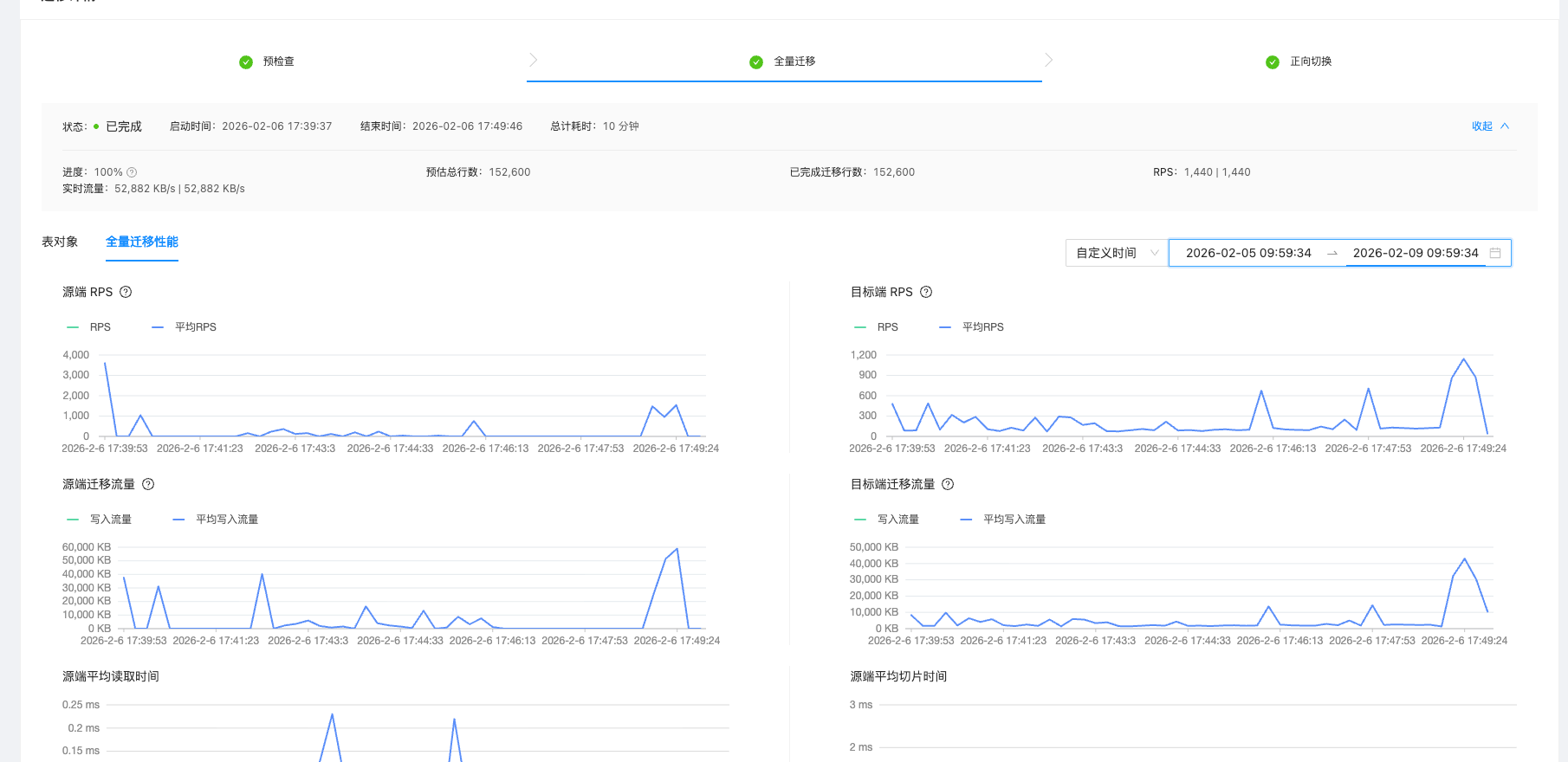Toggle 平均RPS series in 目标端 RPS legend
This screenshot has width=1568, height=762.
[972, 327]
